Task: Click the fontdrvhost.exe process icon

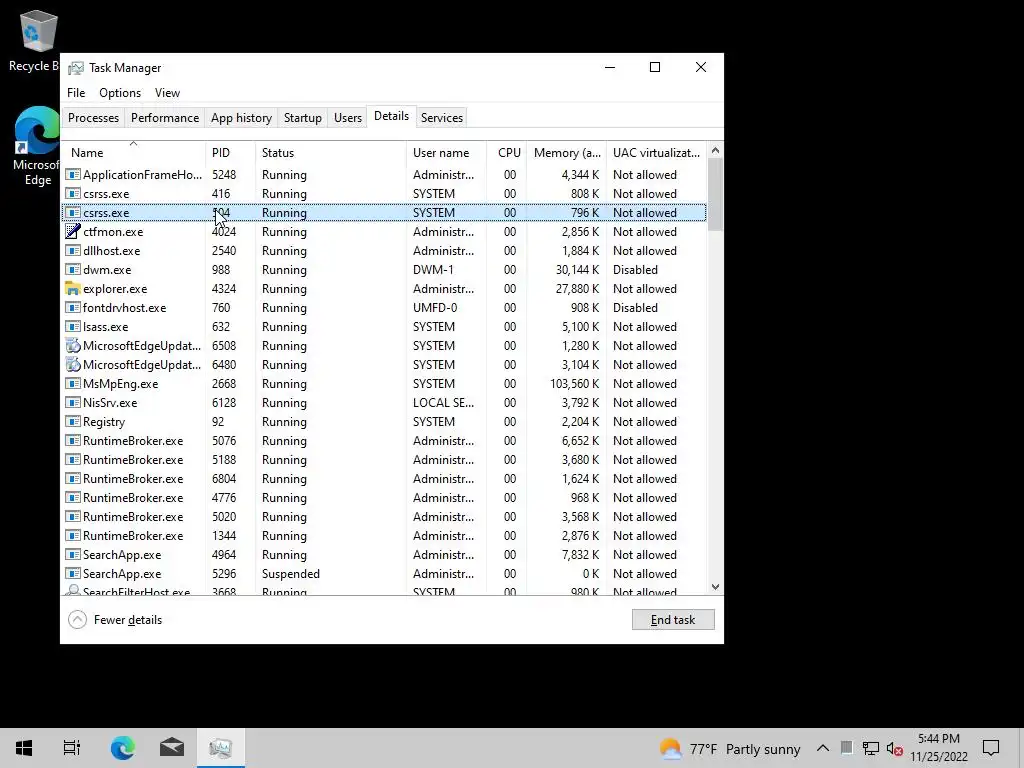Action: click(x=73, y=308)
